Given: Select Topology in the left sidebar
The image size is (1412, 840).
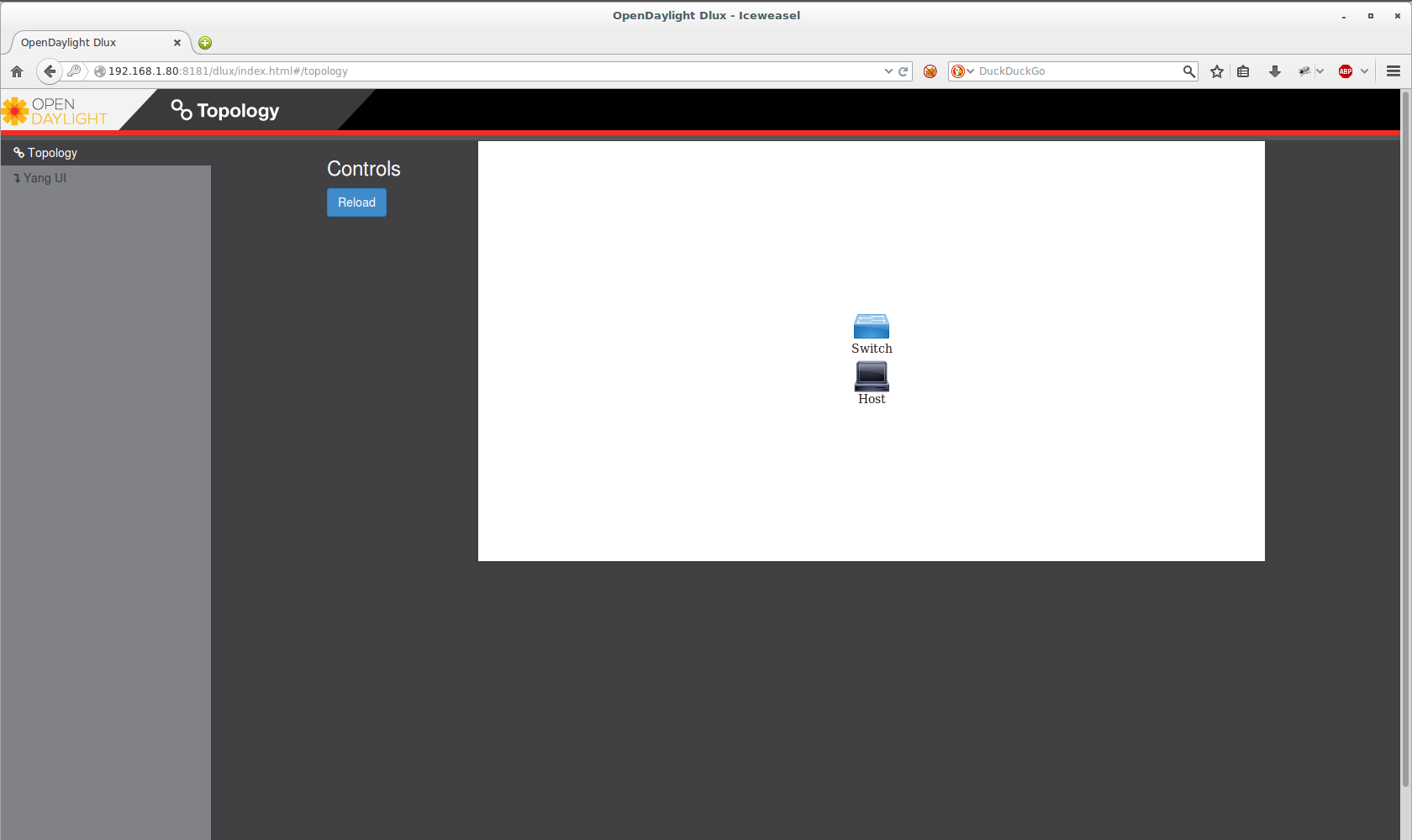Looking at the screenshot, I should [x=52, y=153].
